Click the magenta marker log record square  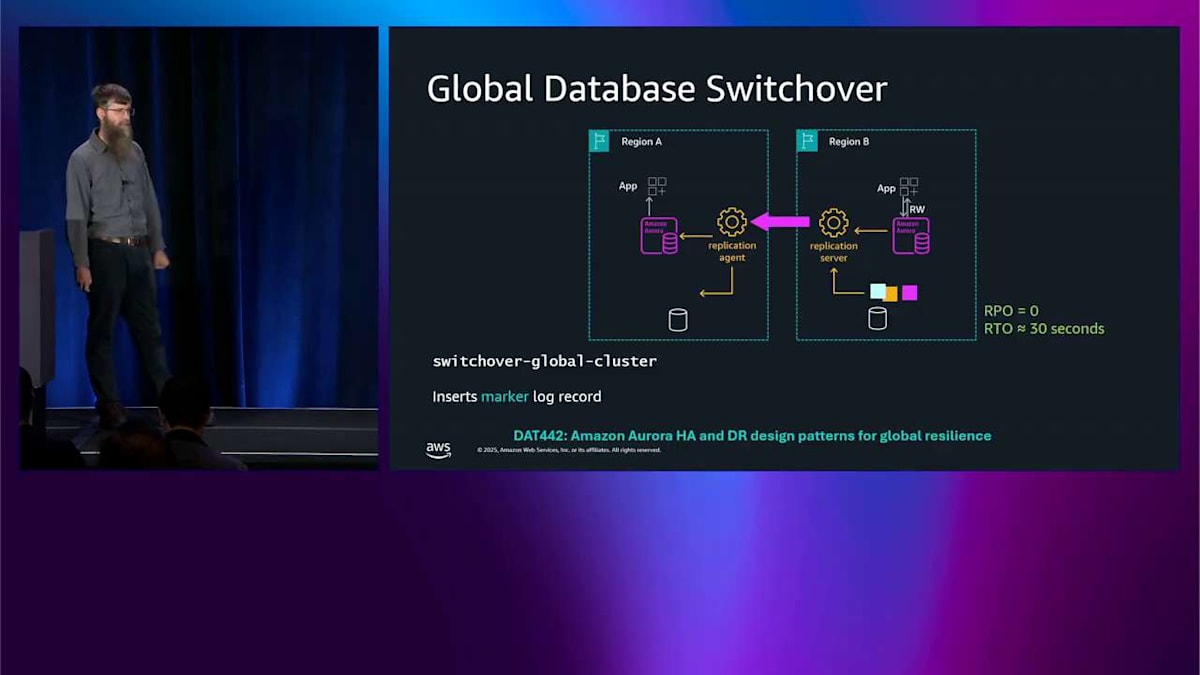pyautogui.click(x=909, y=292)
